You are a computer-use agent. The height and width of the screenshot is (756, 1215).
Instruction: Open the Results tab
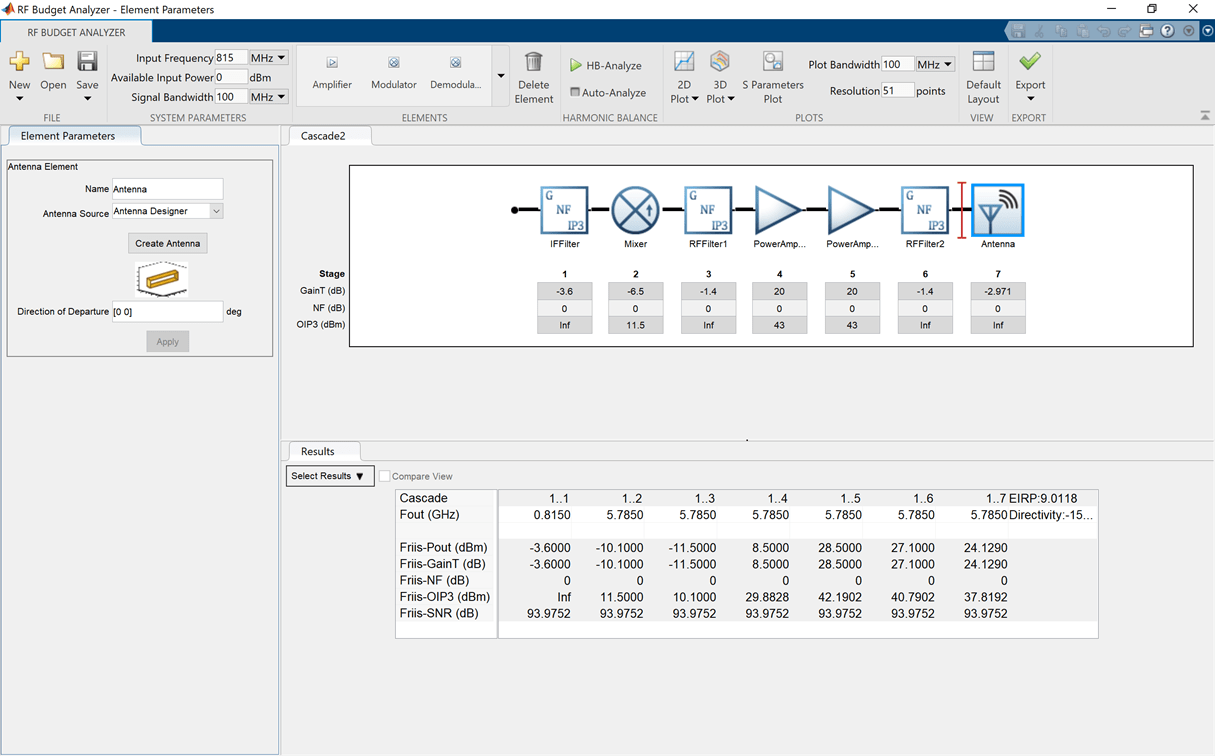click(318, 451)
